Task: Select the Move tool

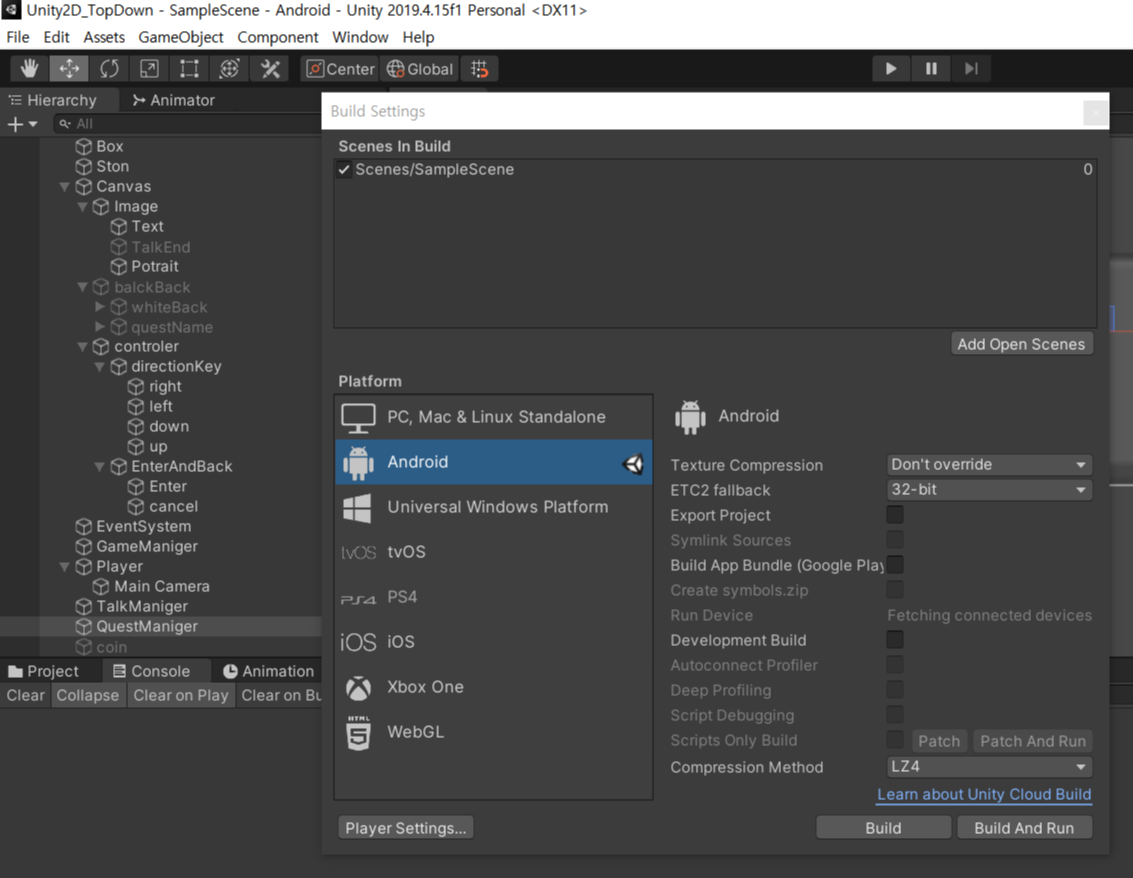Action: 69,69
